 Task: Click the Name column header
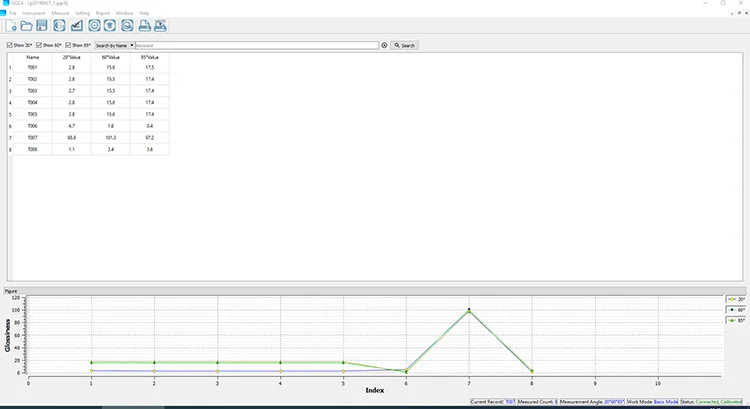coord(33,57)
